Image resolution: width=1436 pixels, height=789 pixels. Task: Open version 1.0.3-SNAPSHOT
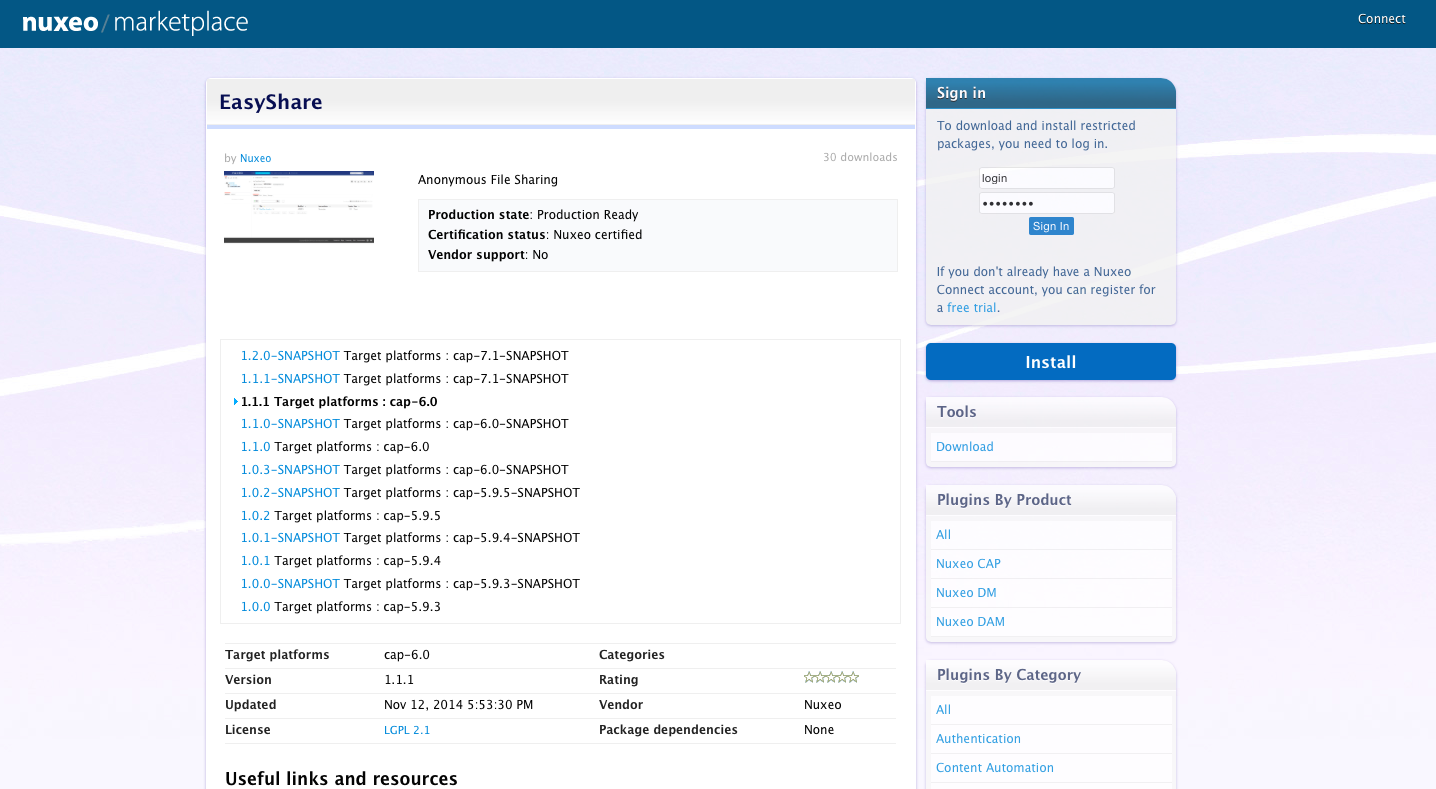(x=290, y=470)
